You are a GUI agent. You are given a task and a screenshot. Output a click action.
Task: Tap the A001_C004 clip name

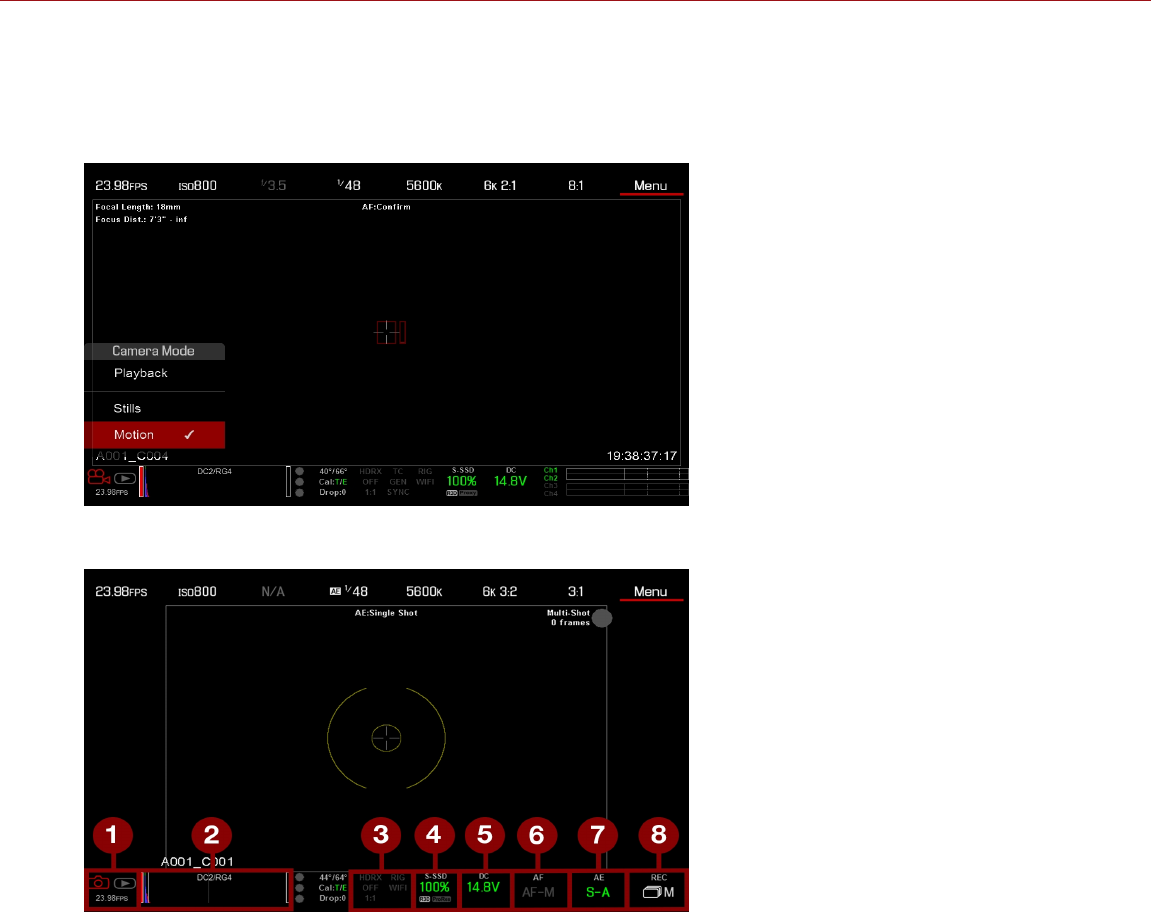point(132,456)
